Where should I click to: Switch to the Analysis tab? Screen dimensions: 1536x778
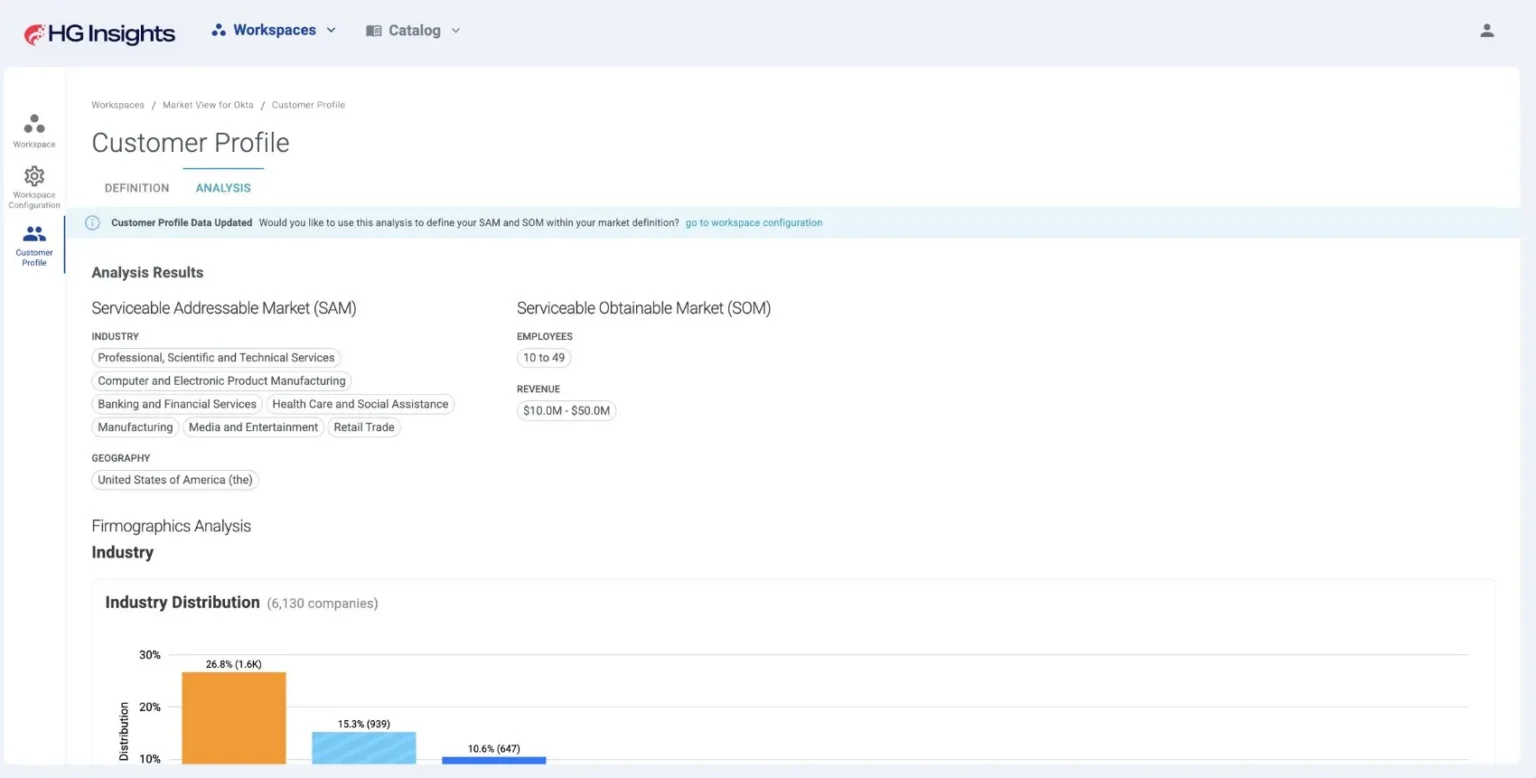pyautogui.click(x=223, y=188)
